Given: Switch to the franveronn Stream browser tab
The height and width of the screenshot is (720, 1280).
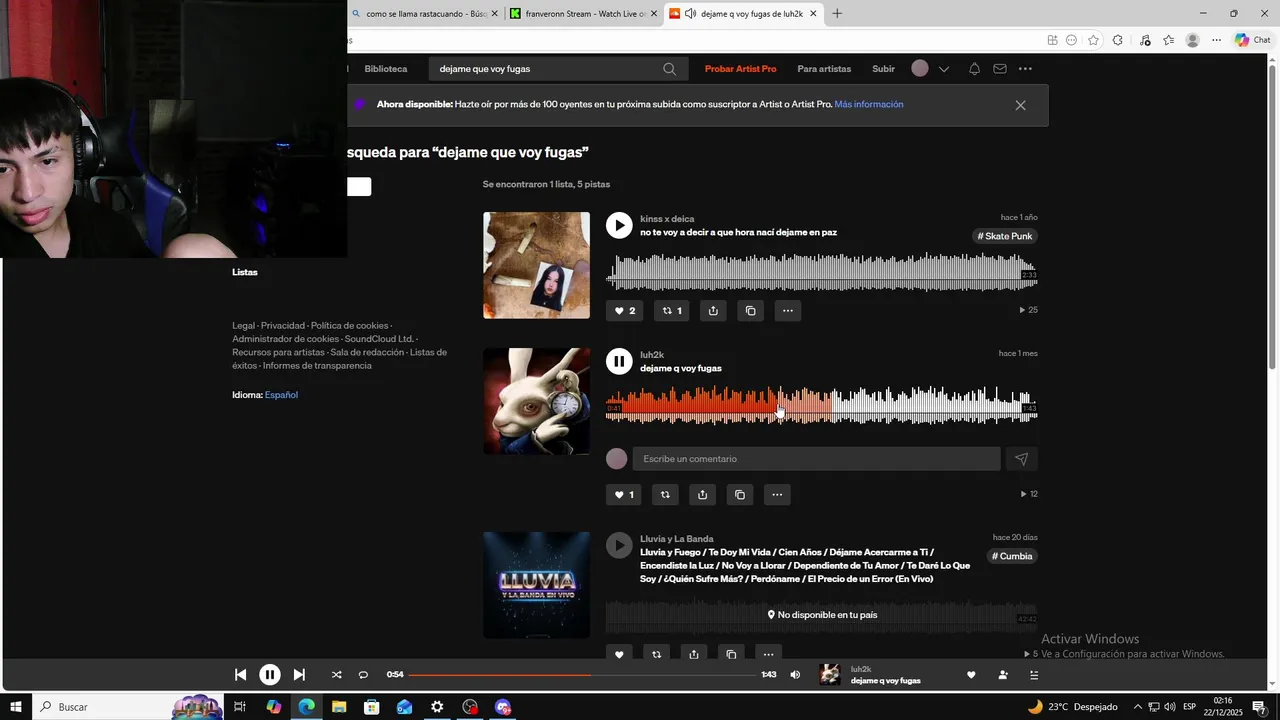Looking at the screenshot, I should (x=585, y=14).
